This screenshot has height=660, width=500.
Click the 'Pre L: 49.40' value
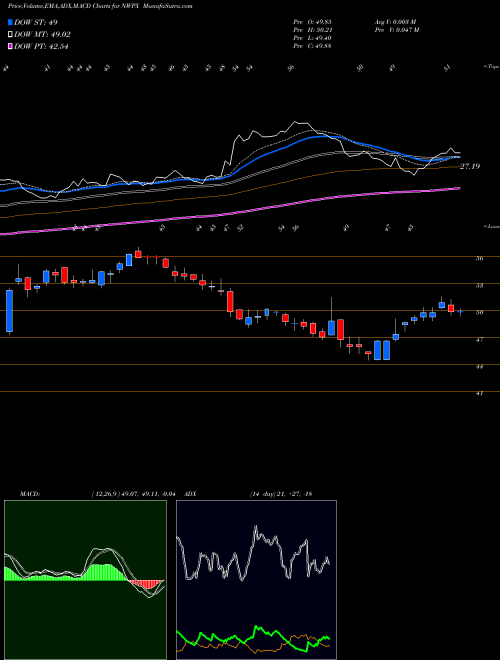coord(313,38)
